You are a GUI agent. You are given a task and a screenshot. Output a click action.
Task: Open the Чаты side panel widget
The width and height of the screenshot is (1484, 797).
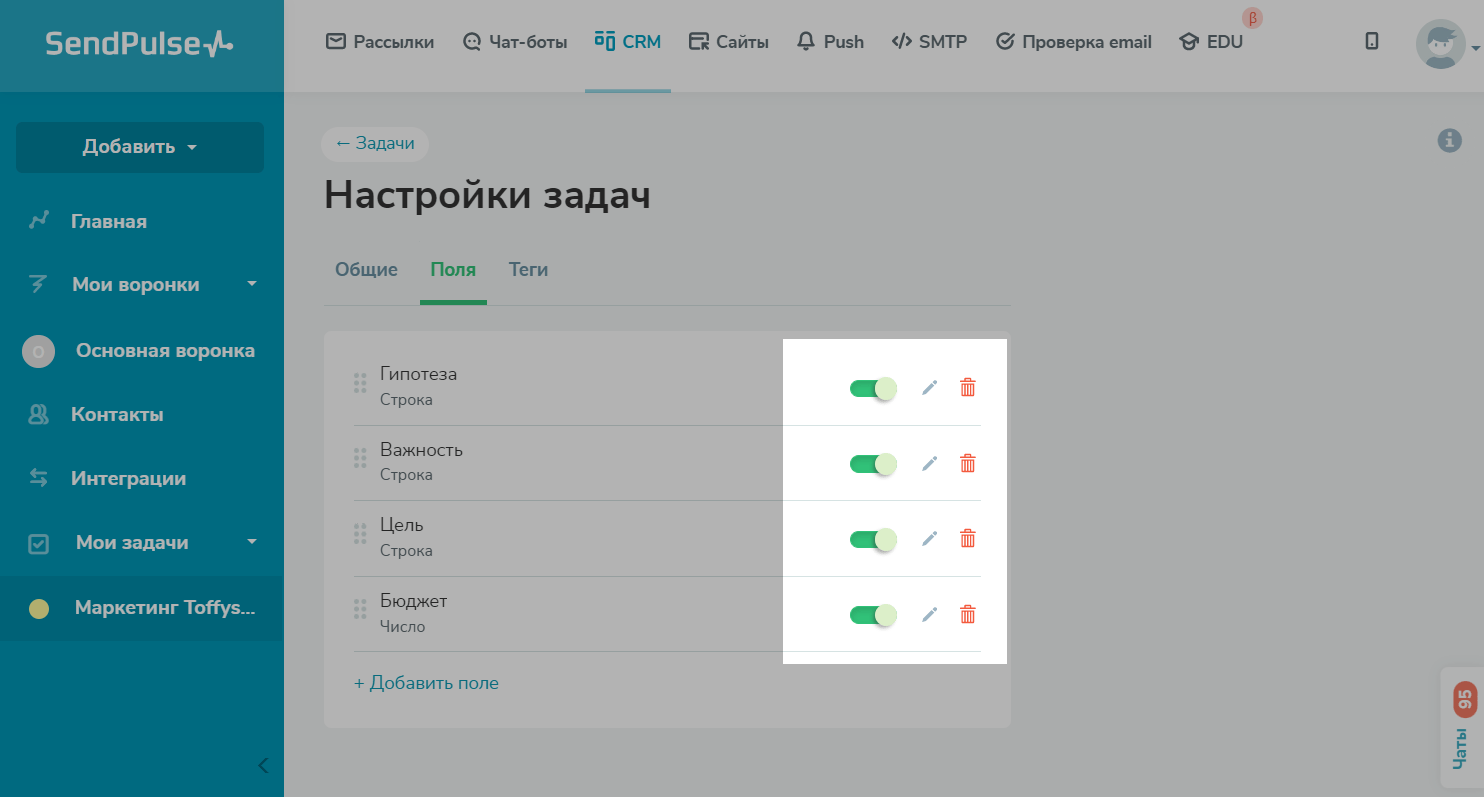(1461, 728)
